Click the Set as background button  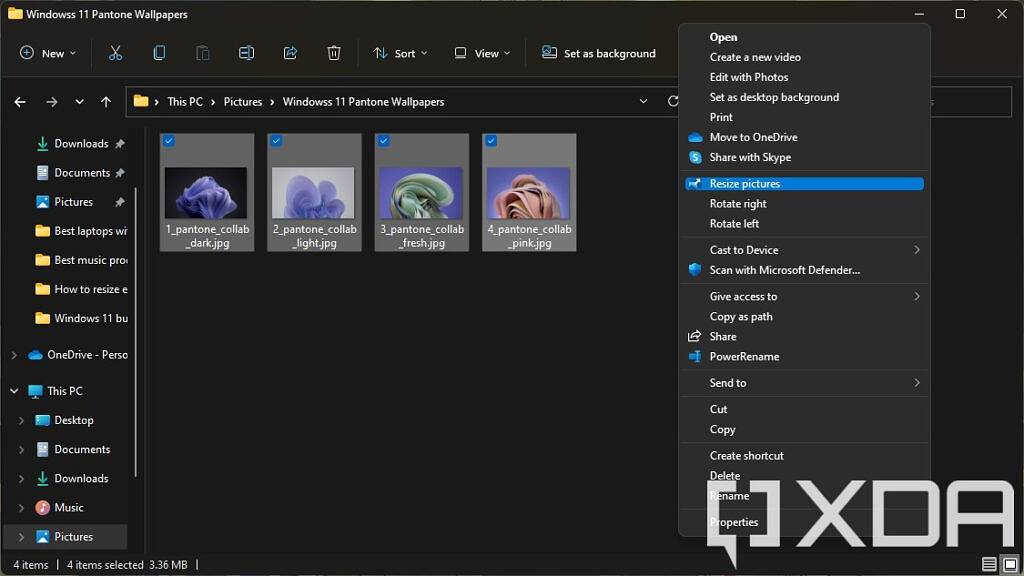pyautogui.click(x=600, y=53)
